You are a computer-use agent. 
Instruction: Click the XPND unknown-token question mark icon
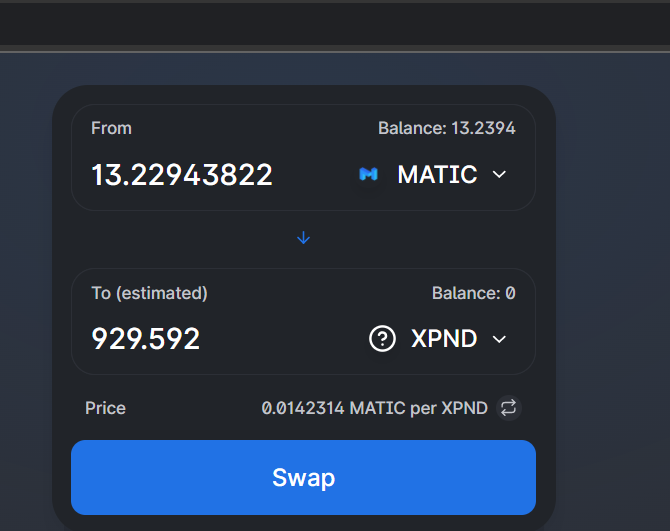(382, 339)
